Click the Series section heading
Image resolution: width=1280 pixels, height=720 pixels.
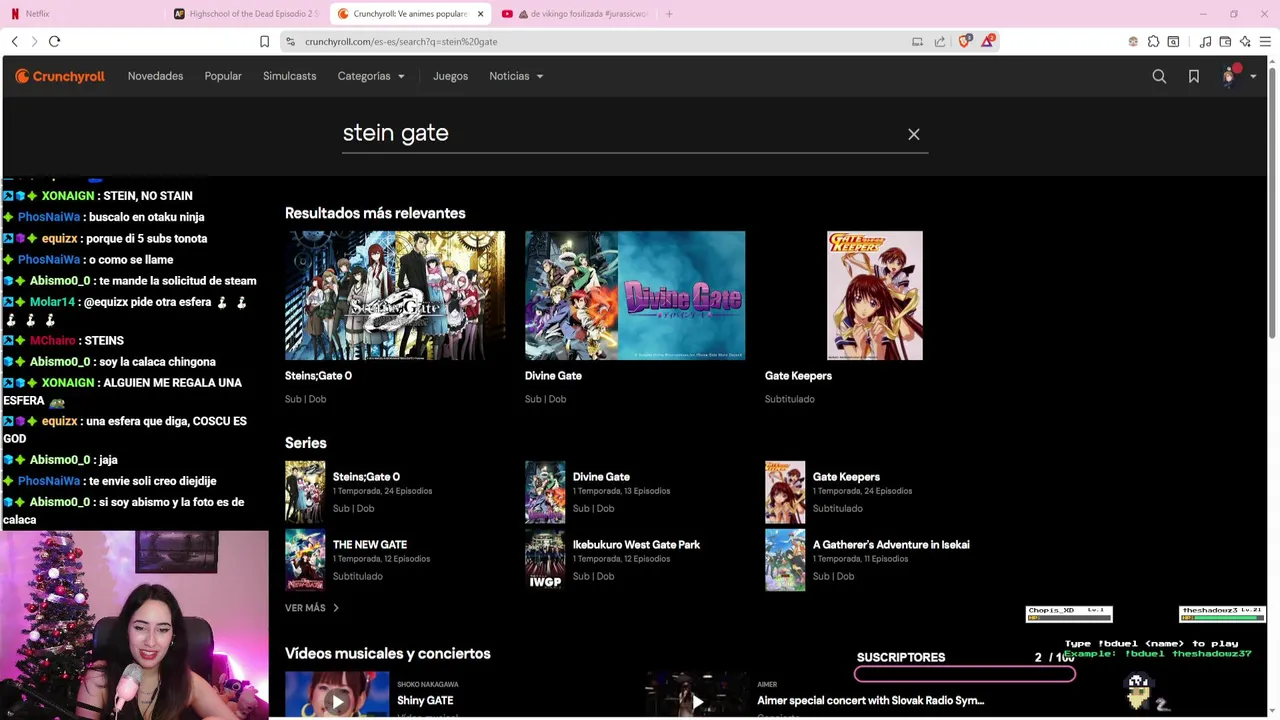coord(306,443)
